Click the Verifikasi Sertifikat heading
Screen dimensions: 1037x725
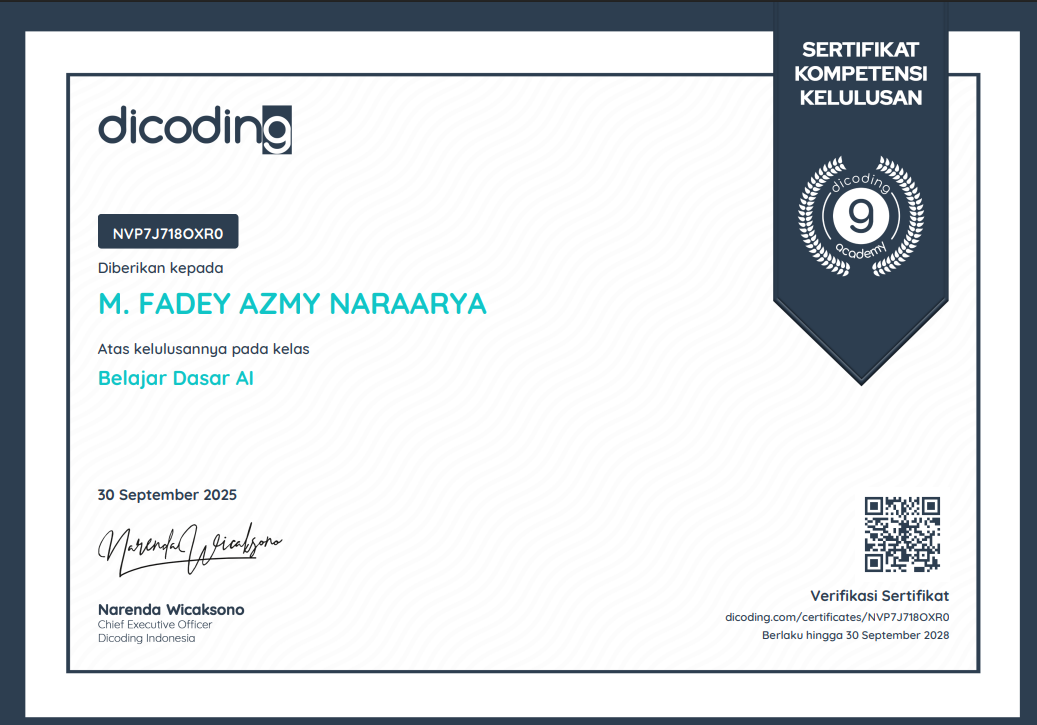tap(879, 595)
